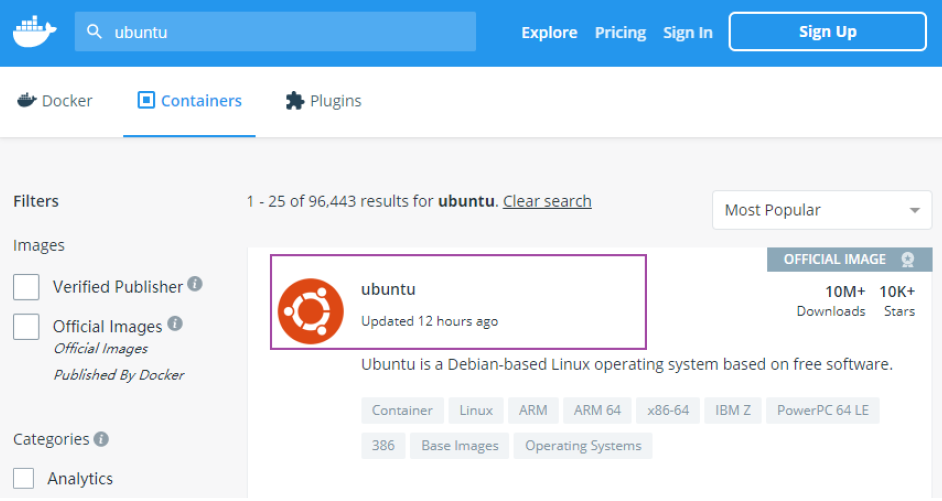The width and height of the screenshot is (942, 501).
Task: Click the ARM 64 tag
Action: point(597,410)
